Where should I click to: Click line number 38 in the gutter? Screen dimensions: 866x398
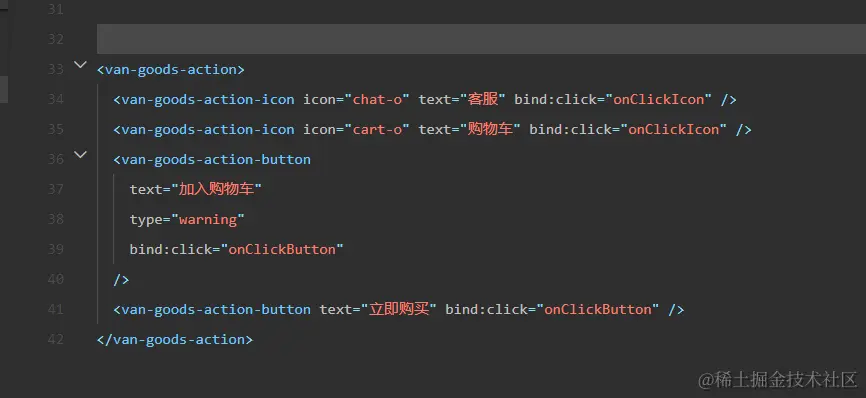point(55,219)
